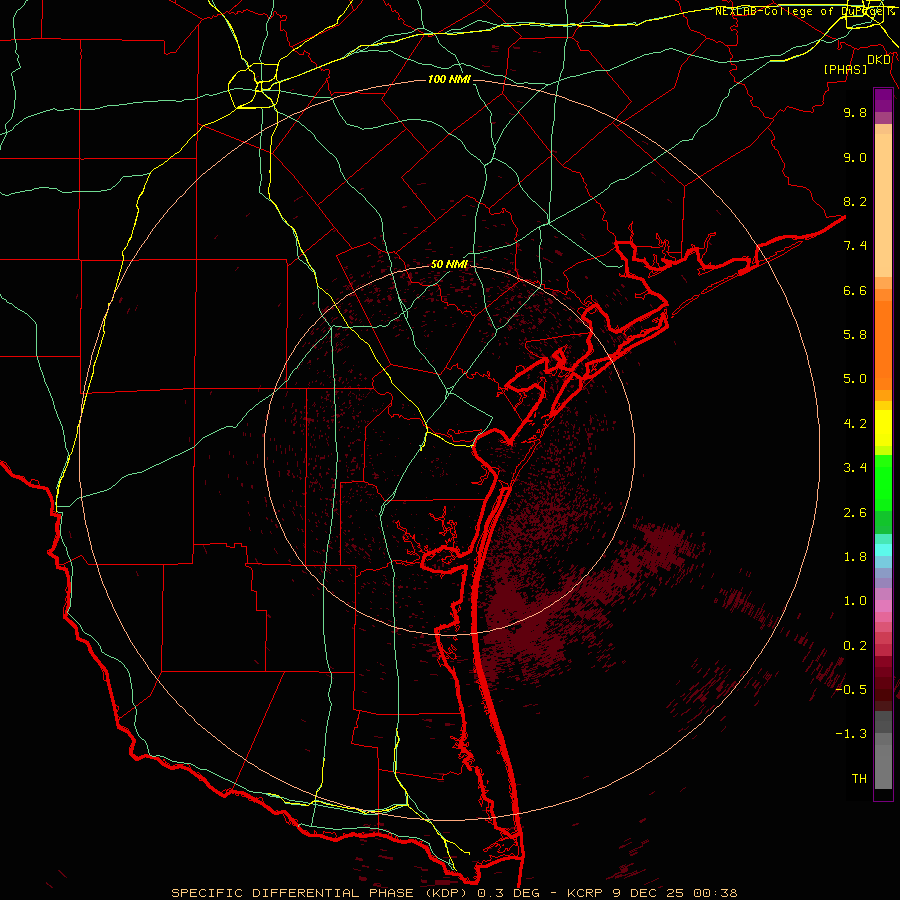Click the [PHAS] legend unit label
The width and height of the screenshot is (900, 900).
point(845,69)
